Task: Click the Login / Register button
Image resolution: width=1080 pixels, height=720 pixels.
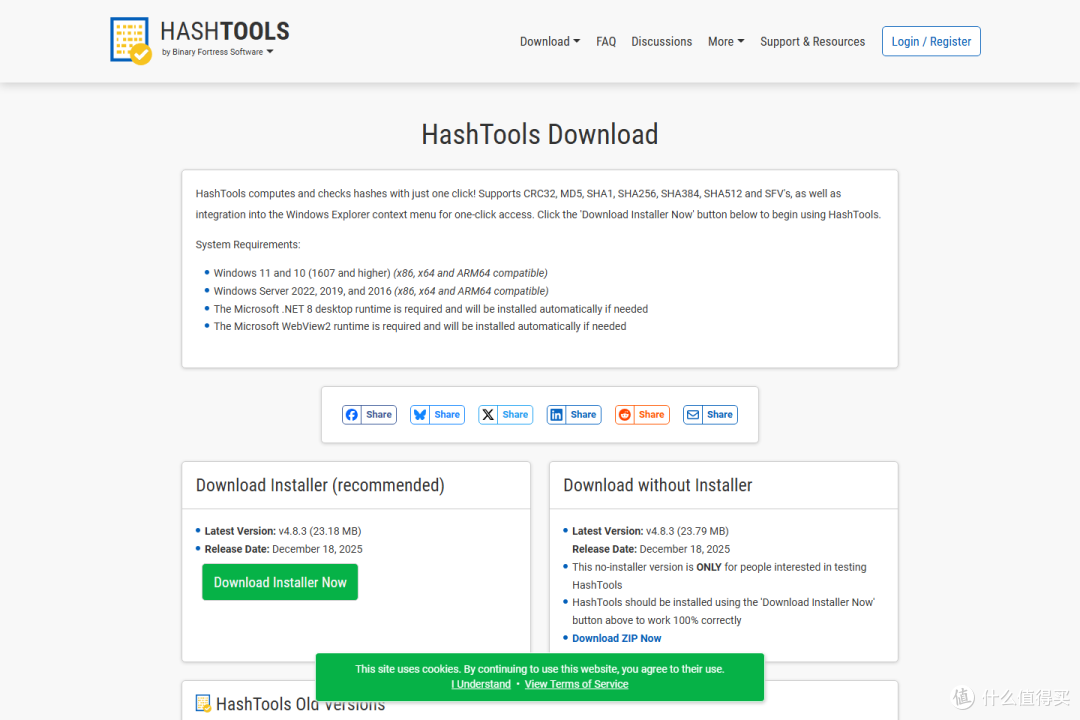Action: [x=931, y=41]
